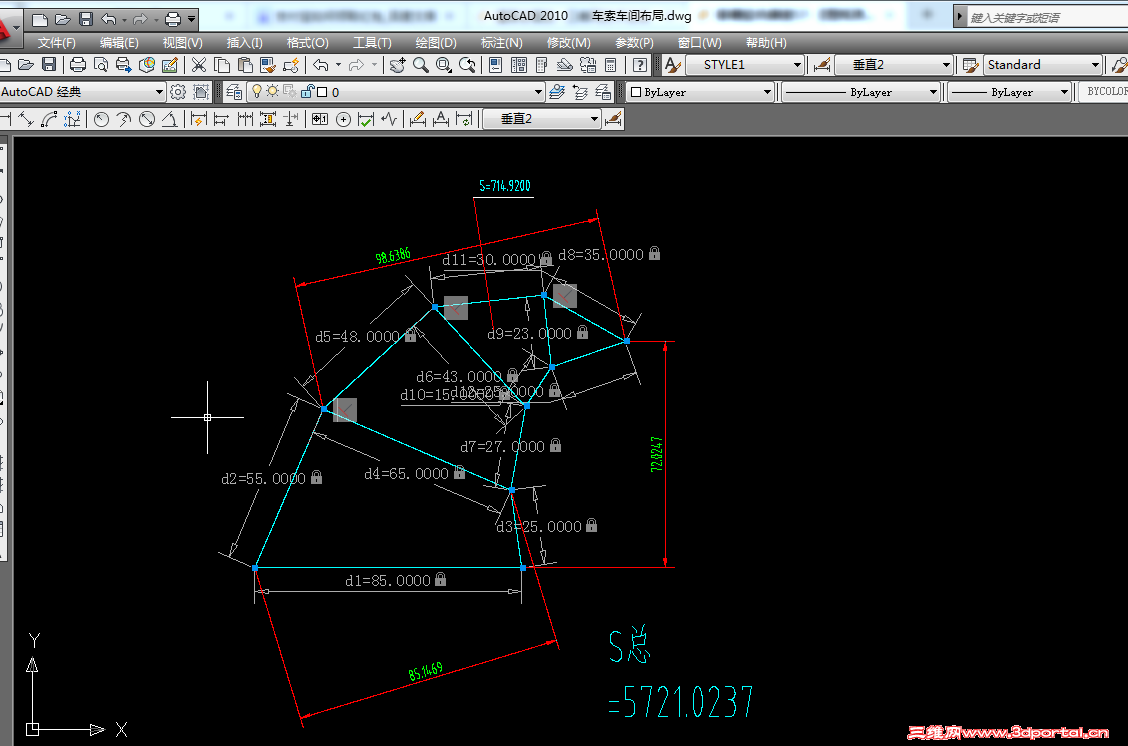1128x746 pixels.
Task: Click Dimension Update icon
Action: 464,119
